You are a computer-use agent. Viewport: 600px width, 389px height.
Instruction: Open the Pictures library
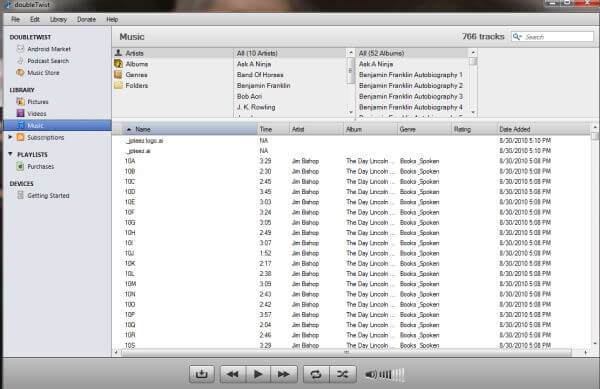tap(38, 102)
